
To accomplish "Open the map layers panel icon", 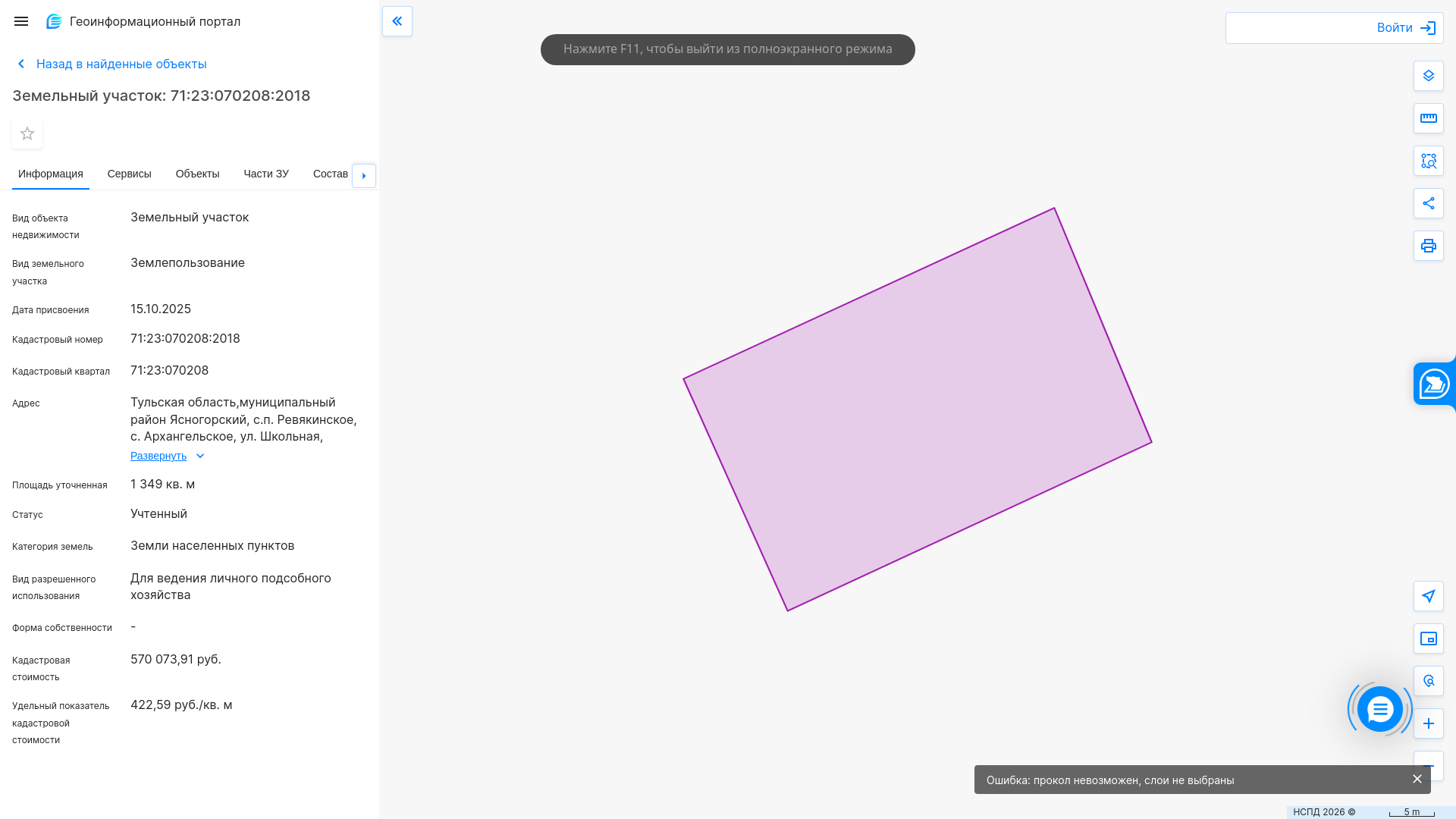I will [x=1428, y=76].
